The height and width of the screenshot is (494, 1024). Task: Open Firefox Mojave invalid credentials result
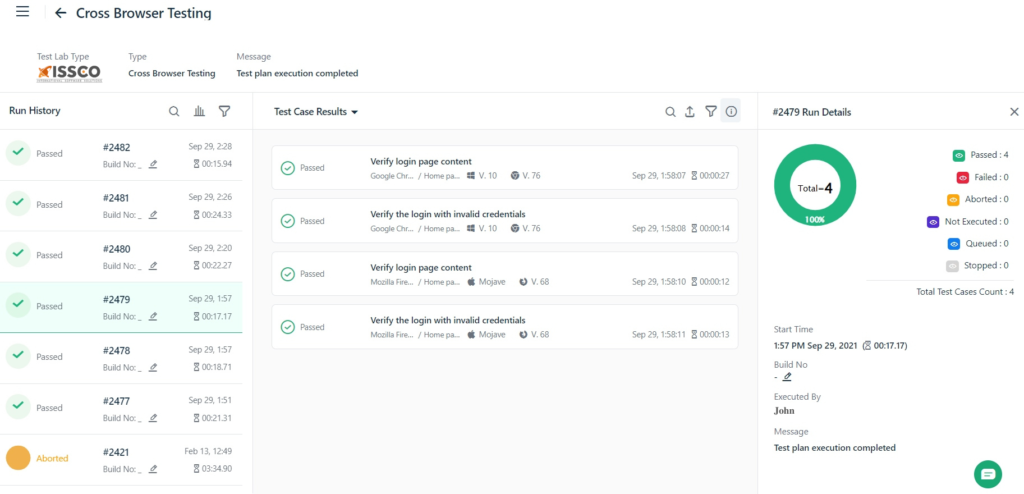[x=505, y=327]
